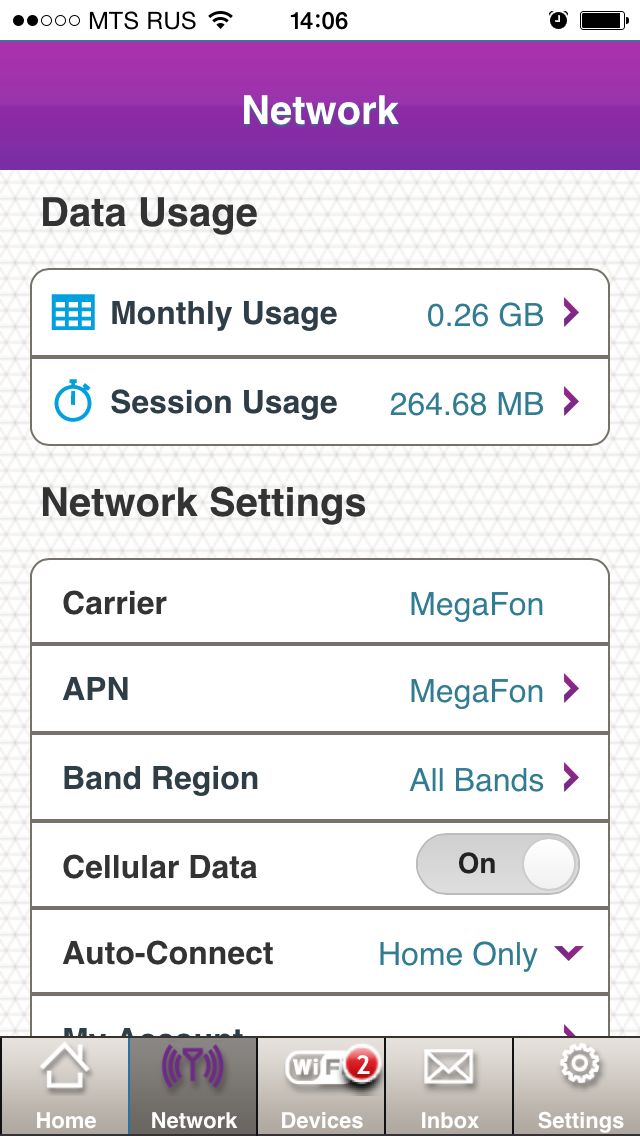Expand the Auto-Connect Home Only dropdown
The height and width of the screenshot is (1136, 640).
pos(567,953)
